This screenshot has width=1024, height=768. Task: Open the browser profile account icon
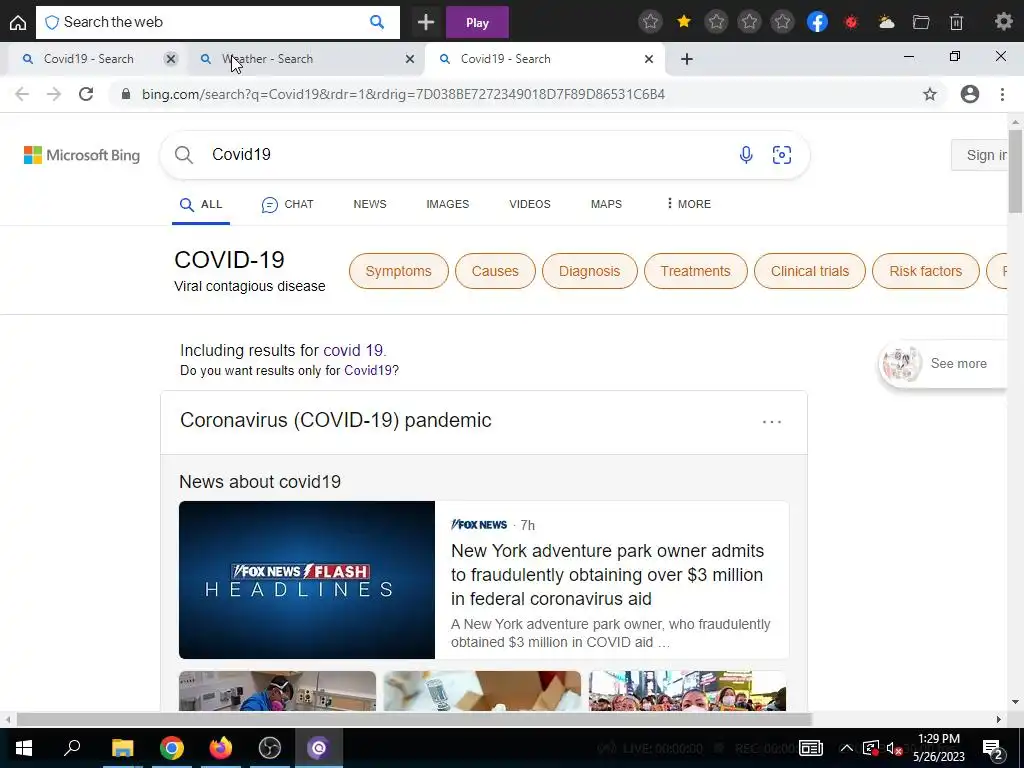pyautogui.click(x=970, y=94)
